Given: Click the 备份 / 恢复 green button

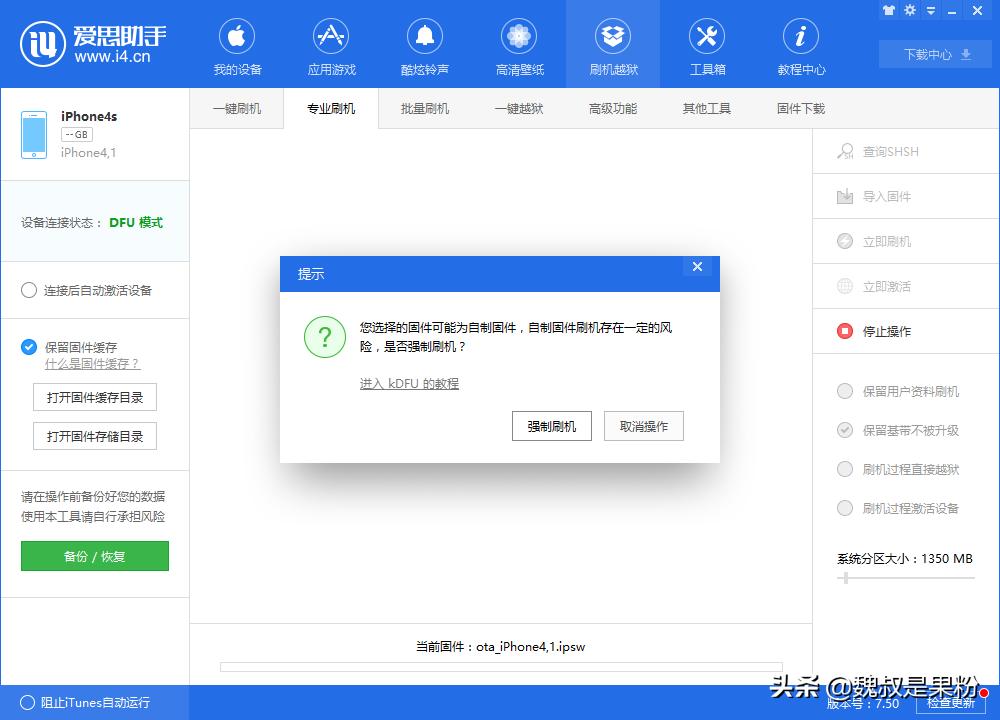Looking at the screenshot, I should [x=94, y=556].
